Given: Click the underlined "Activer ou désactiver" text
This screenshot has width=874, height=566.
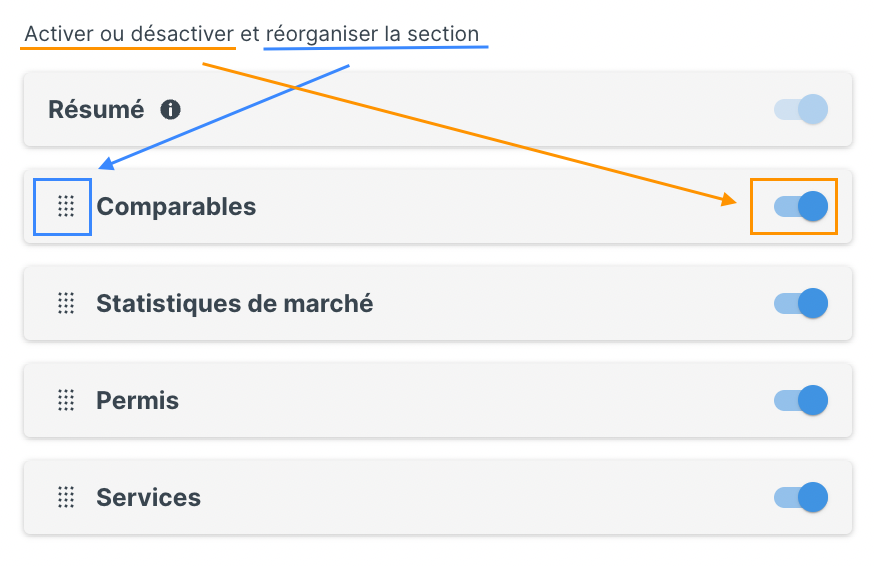Looking at the screenshot, I should point(129,34).
